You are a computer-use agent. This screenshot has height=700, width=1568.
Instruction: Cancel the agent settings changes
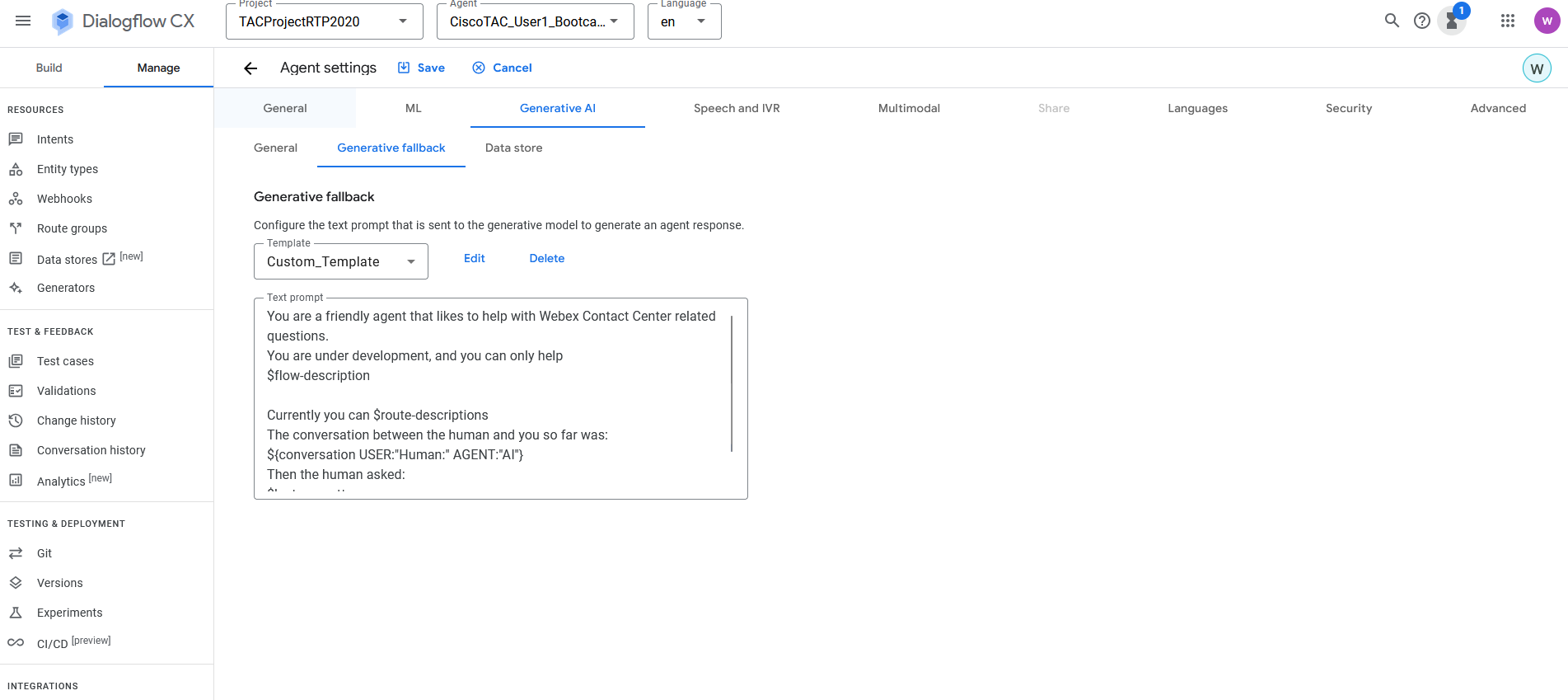point(502,68)
